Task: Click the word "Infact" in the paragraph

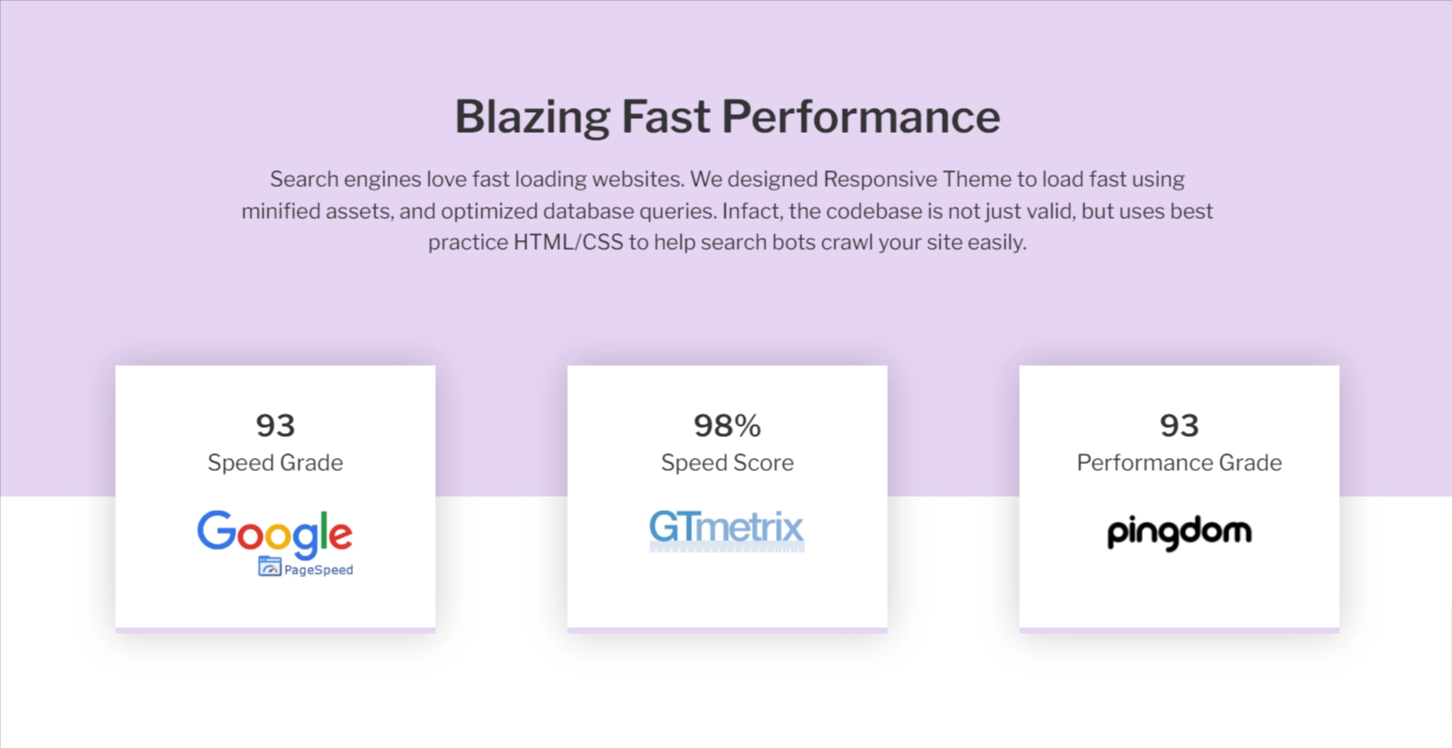Action: (751, 211)
